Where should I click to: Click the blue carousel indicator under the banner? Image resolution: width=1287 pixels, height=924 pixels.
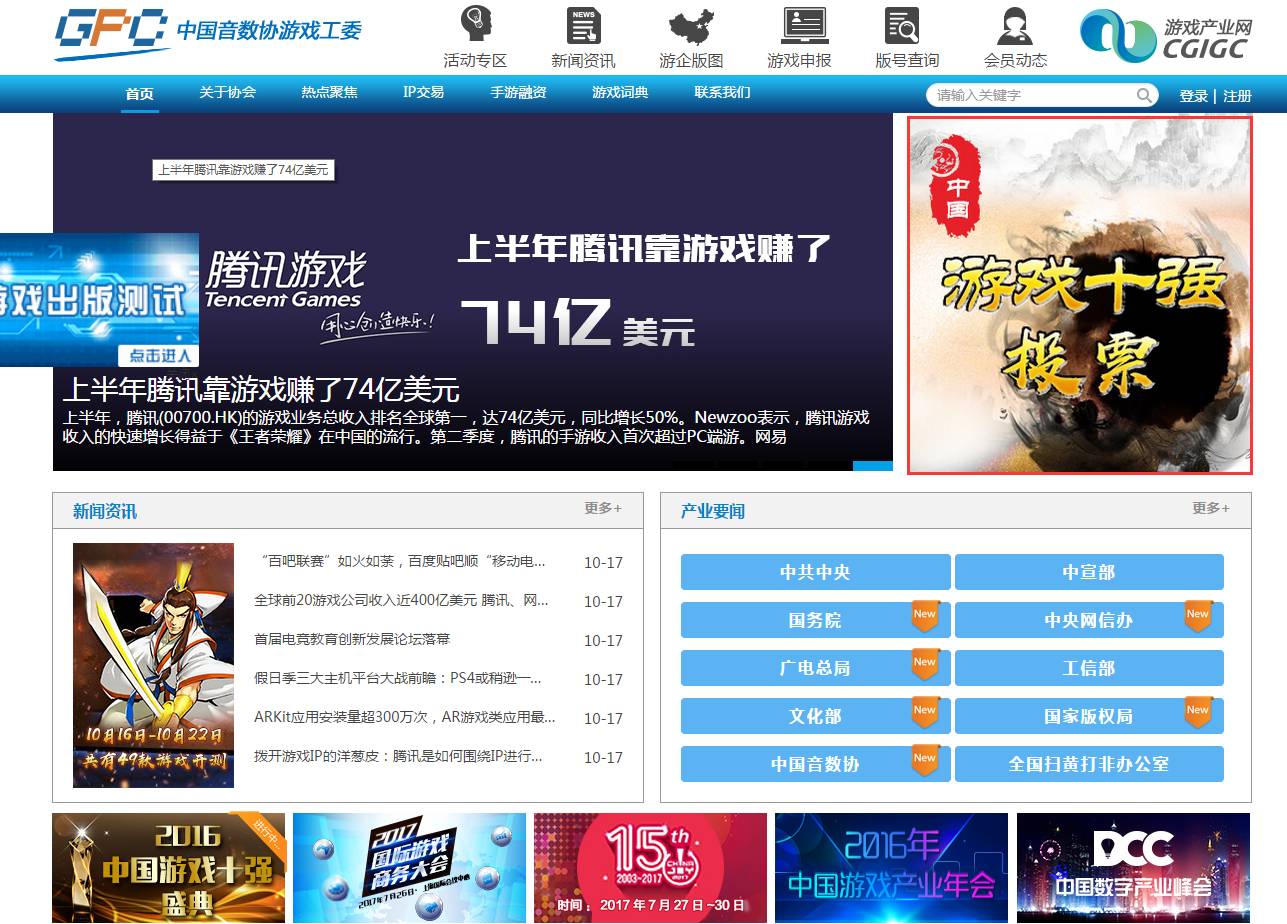coord(873,465)
